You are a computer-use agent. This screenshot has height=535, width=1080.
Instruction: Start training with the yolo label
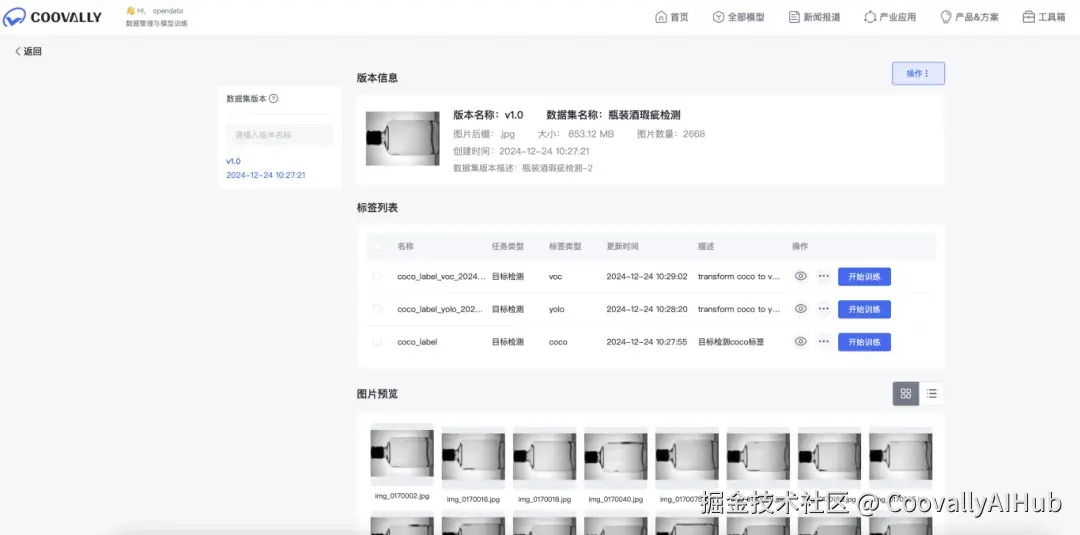(x=864, y=309)
